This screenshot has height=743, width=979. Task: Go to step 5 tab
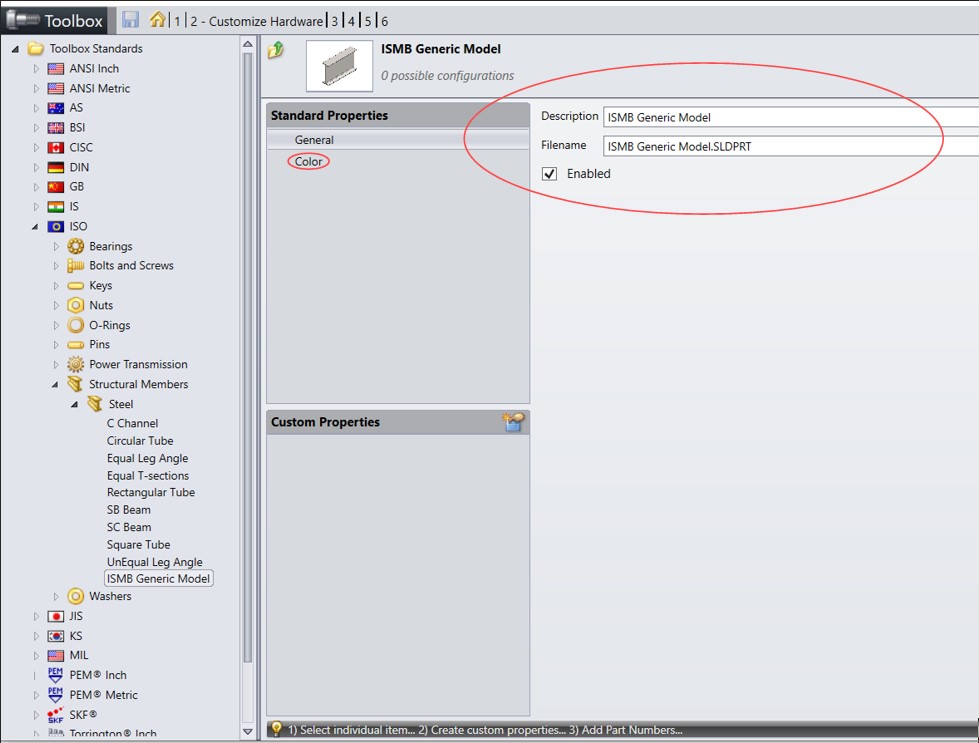pos(368,21)
